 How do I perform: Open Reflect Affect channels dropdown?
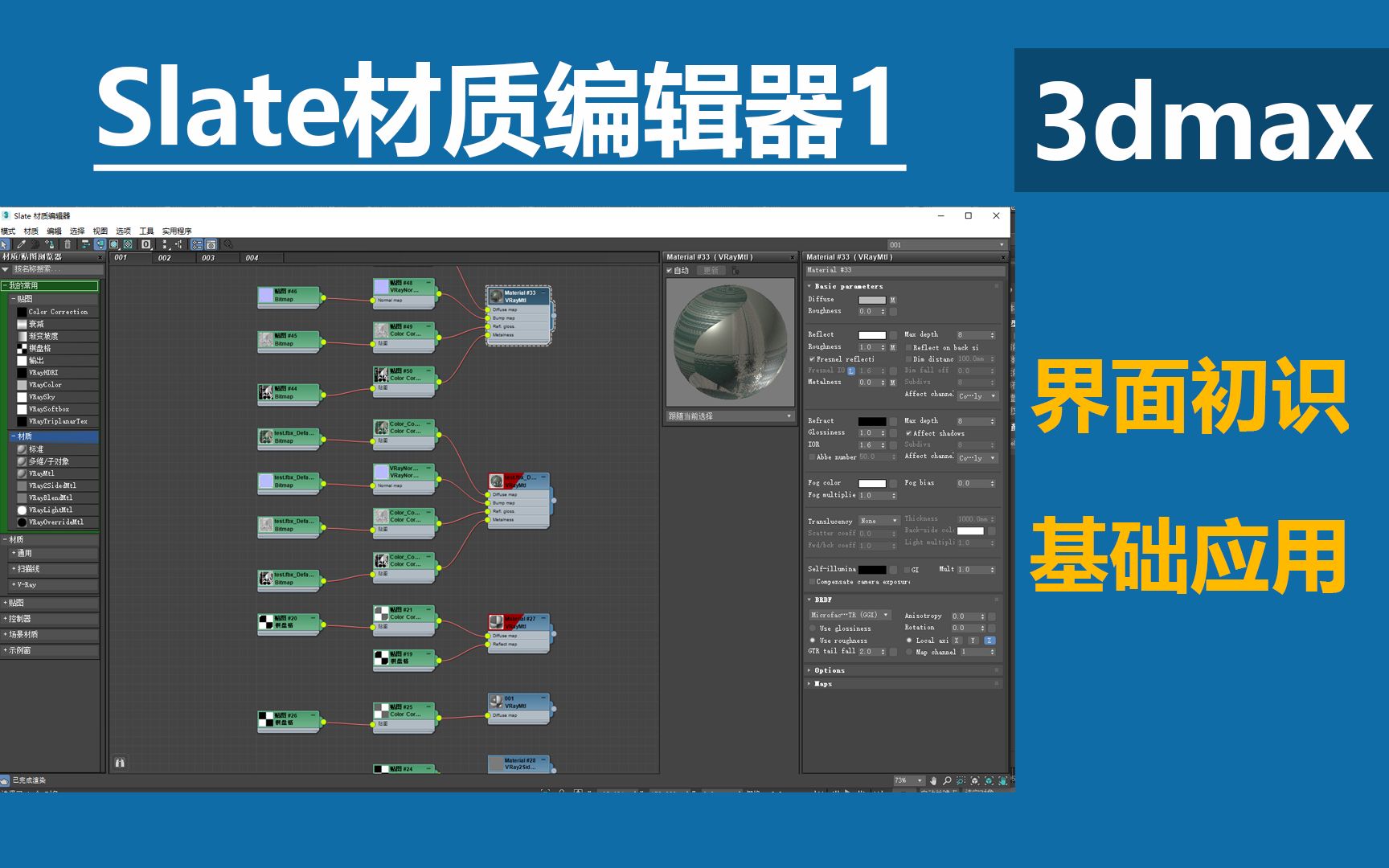pyautogui.click(x=977, y=395)
